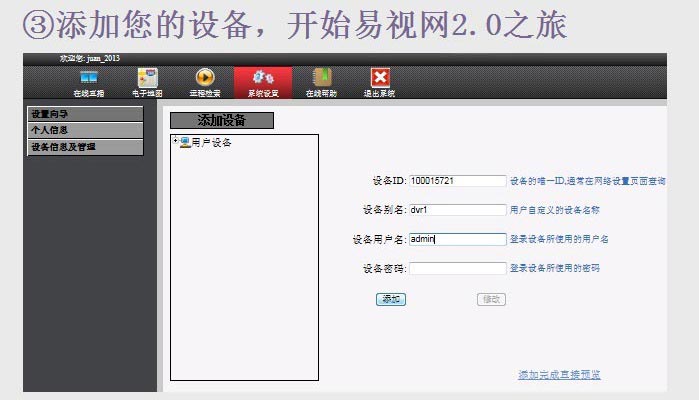Click the exit system (退出系统) red X icon
Viewport: 699px width, 400px height.
[380, 78]
